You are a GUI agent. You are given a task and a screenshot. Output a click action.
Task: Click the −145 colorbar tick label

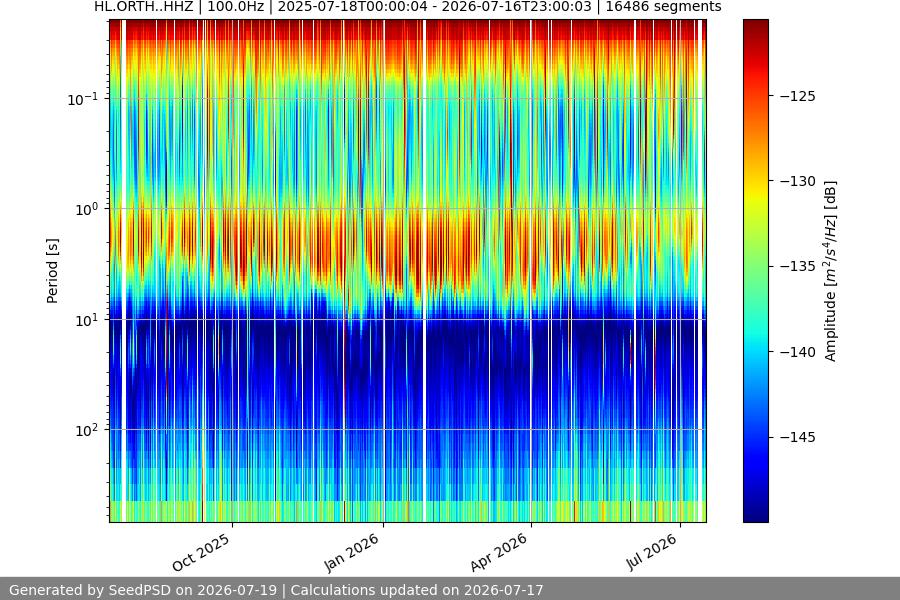click(797, 437)
